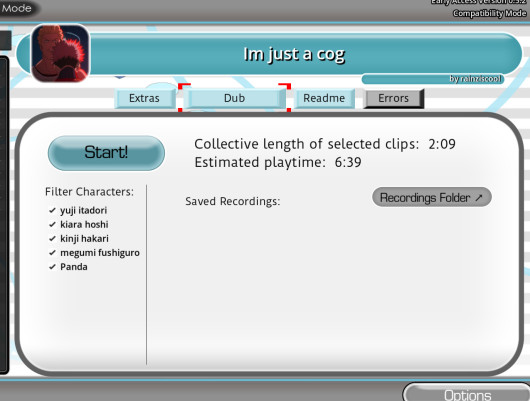Open the Options button
The height and width of the screenshot is (401, 530).
tap(467, 394)
